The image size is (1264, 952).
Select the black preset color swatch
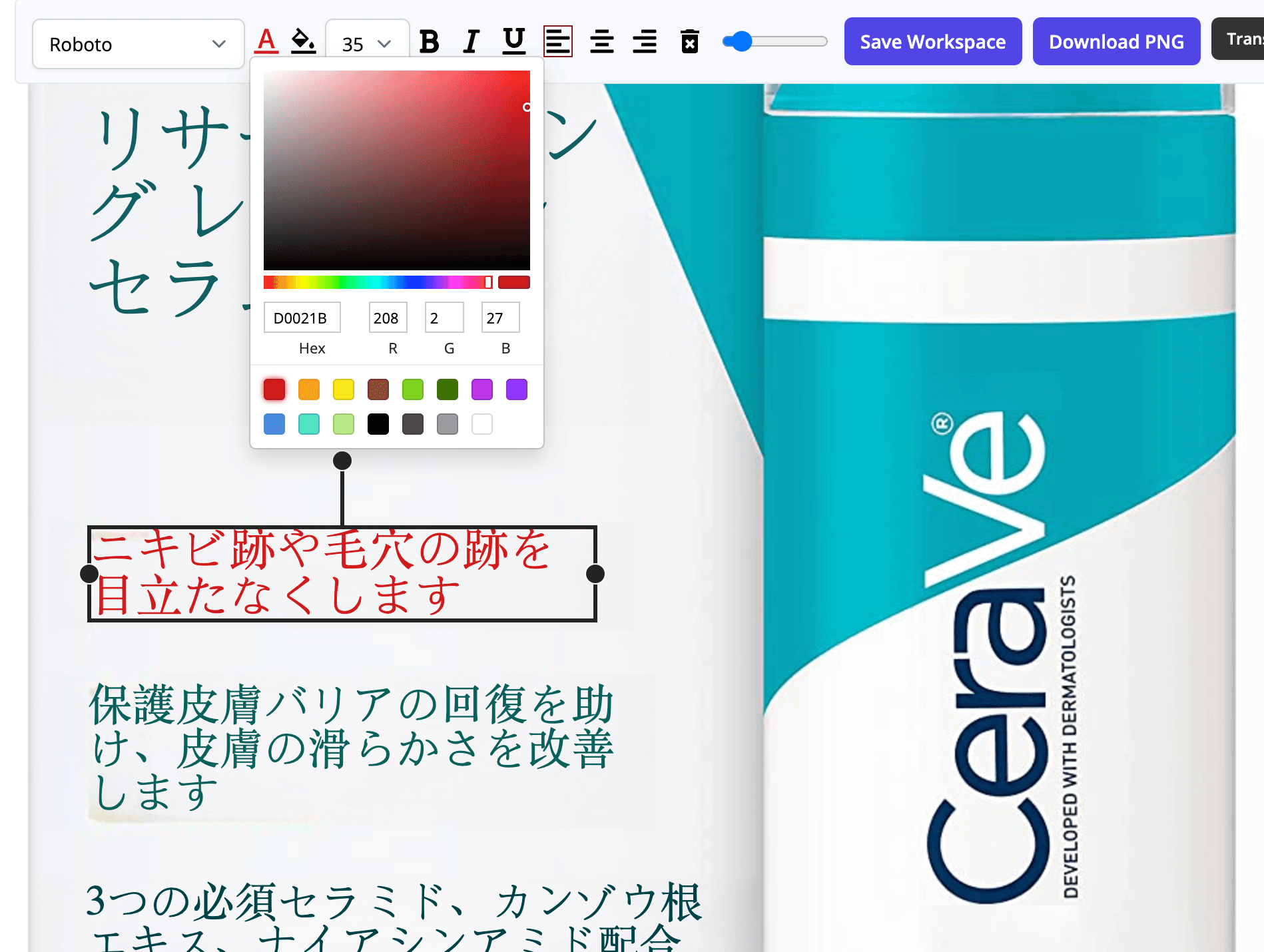pyautogui.click(x=378, y=424)
